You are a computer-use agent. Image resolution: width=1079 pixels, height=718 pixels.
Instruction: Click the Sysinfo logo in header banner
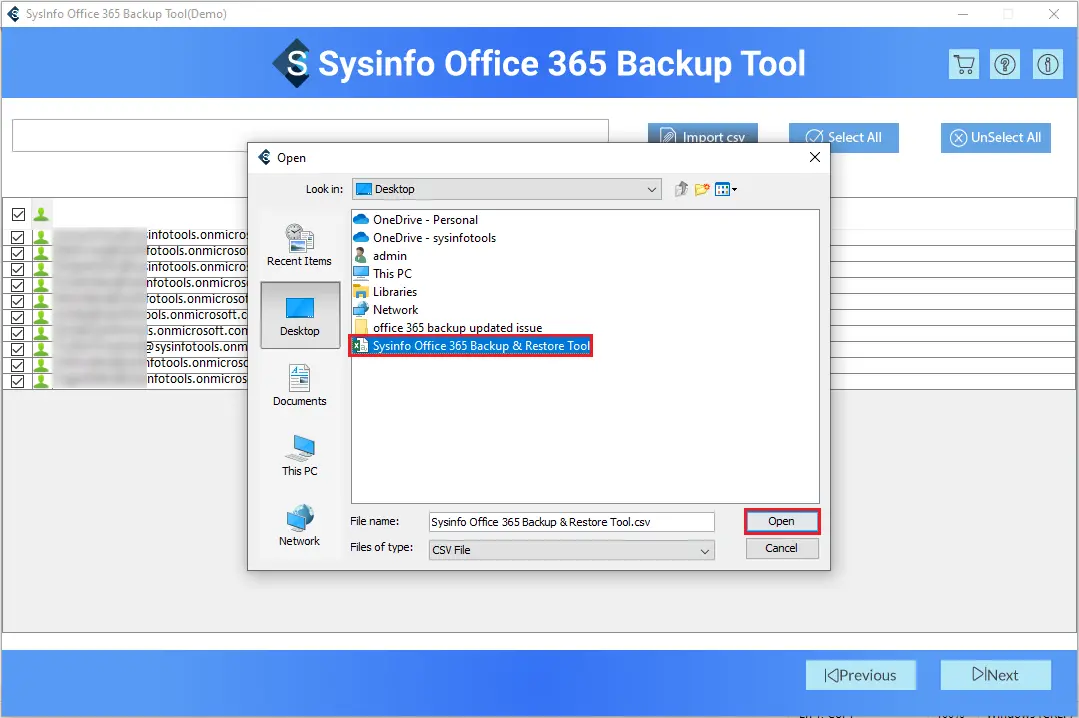click(291, 63)
